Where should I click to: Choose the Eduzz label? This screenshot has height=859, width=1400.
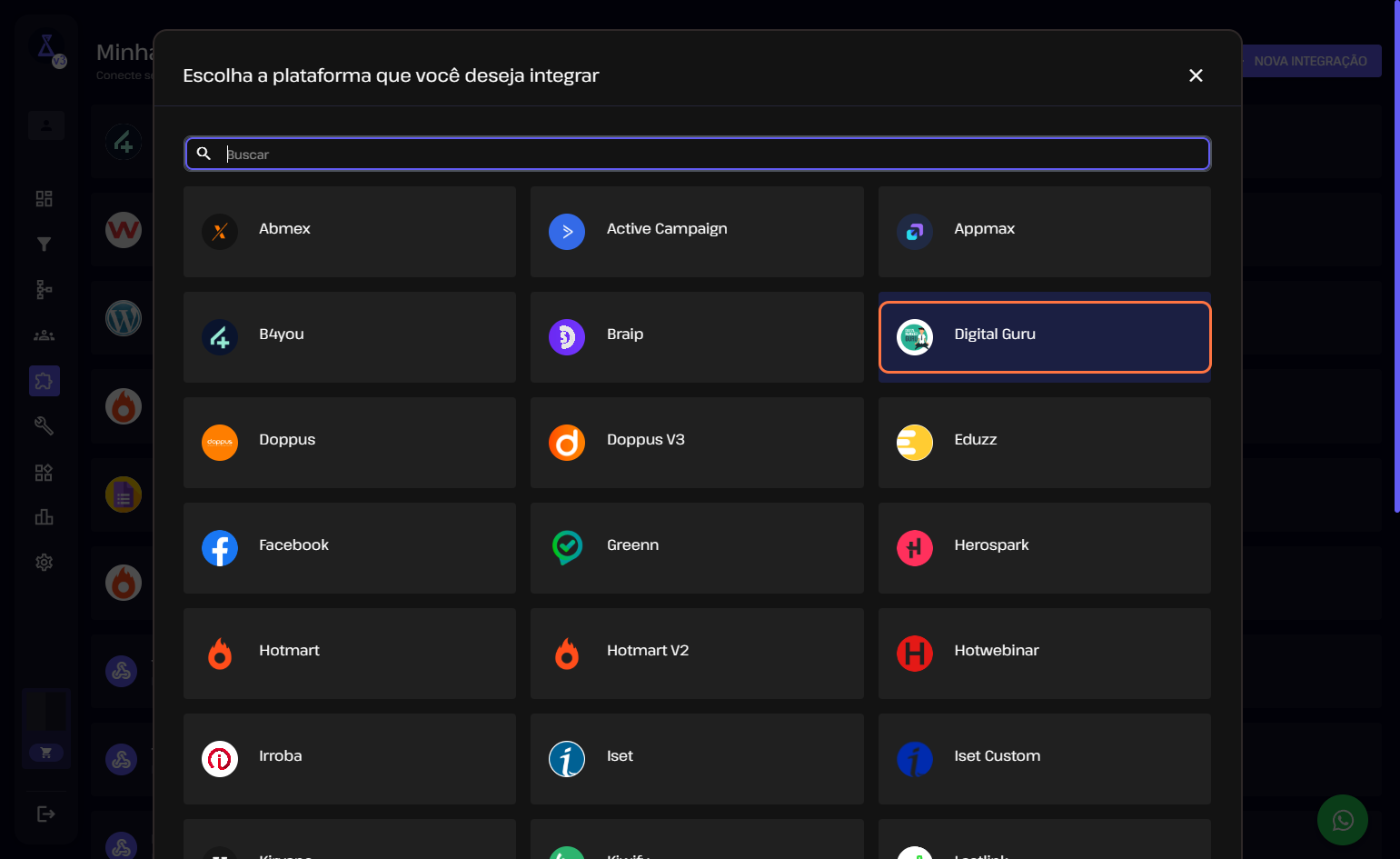click(975, 440)
